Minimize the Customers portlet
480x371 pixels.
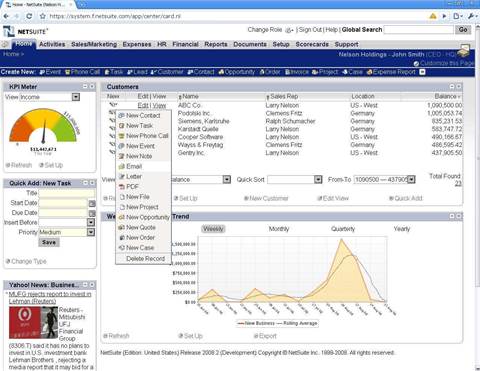452,87
